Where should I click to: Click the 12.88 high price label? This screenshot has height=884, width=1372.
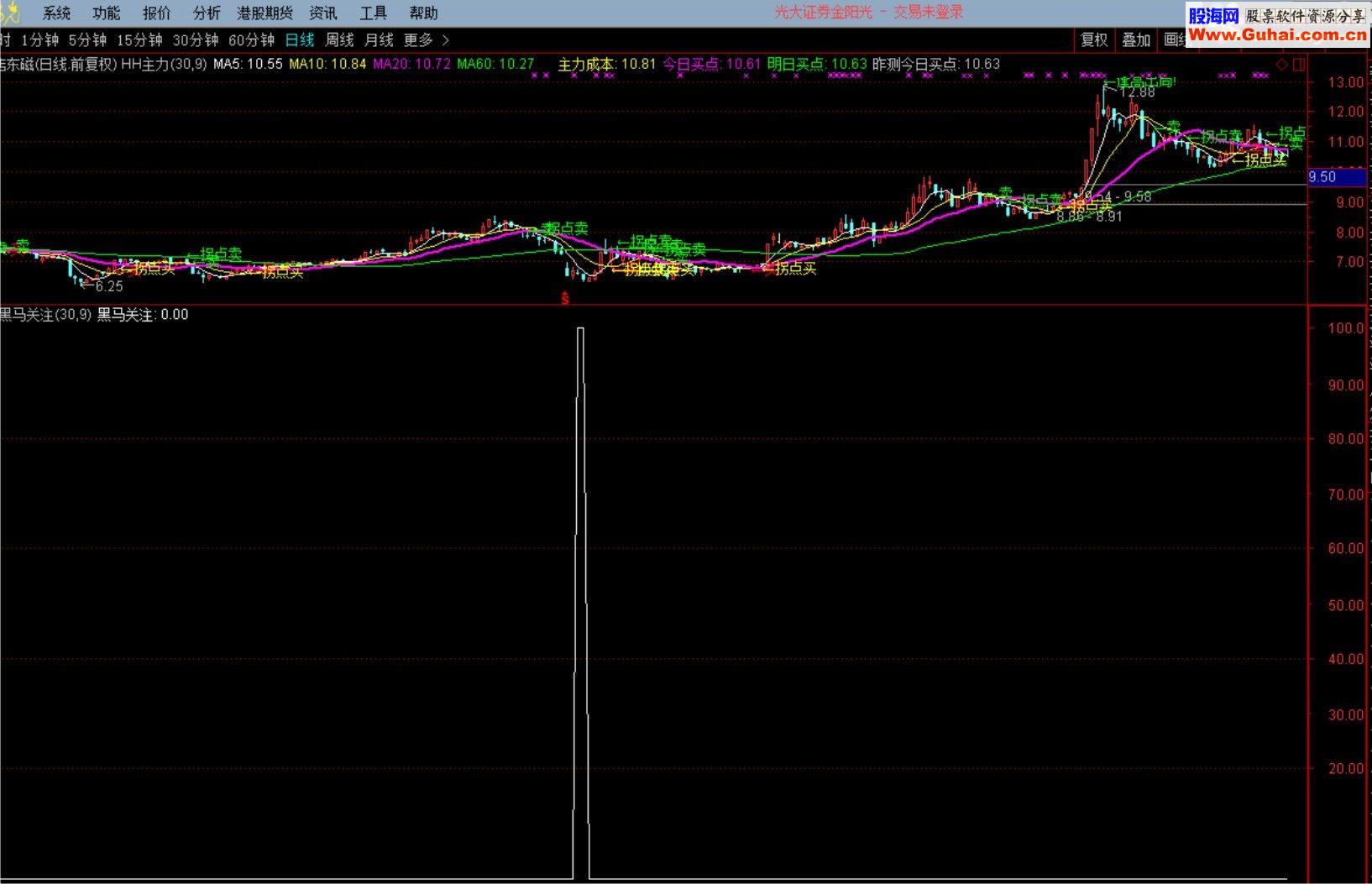coord(1137,92)
